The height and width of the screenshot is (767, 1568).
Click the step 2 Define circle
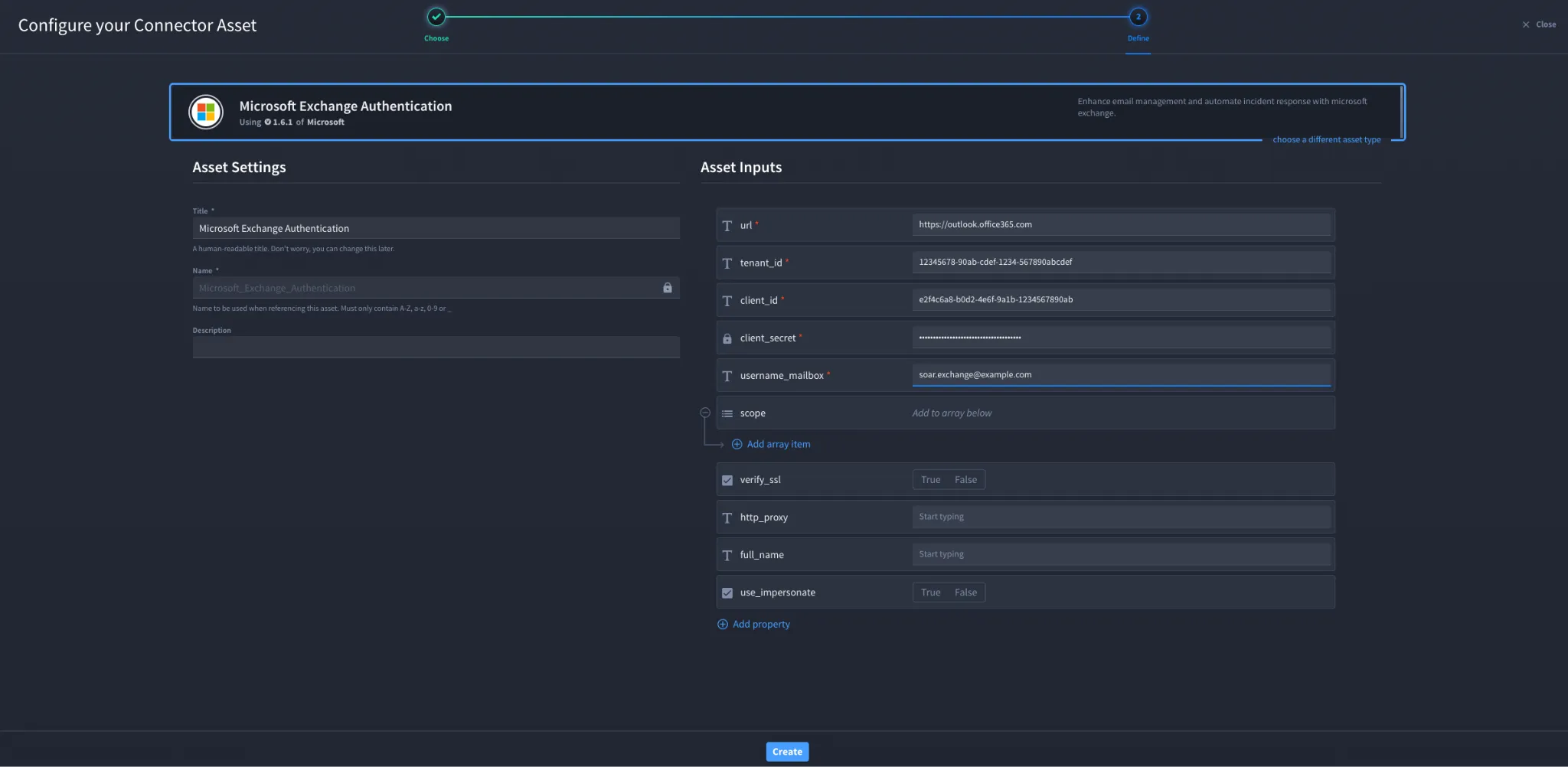coord(1138,16)
